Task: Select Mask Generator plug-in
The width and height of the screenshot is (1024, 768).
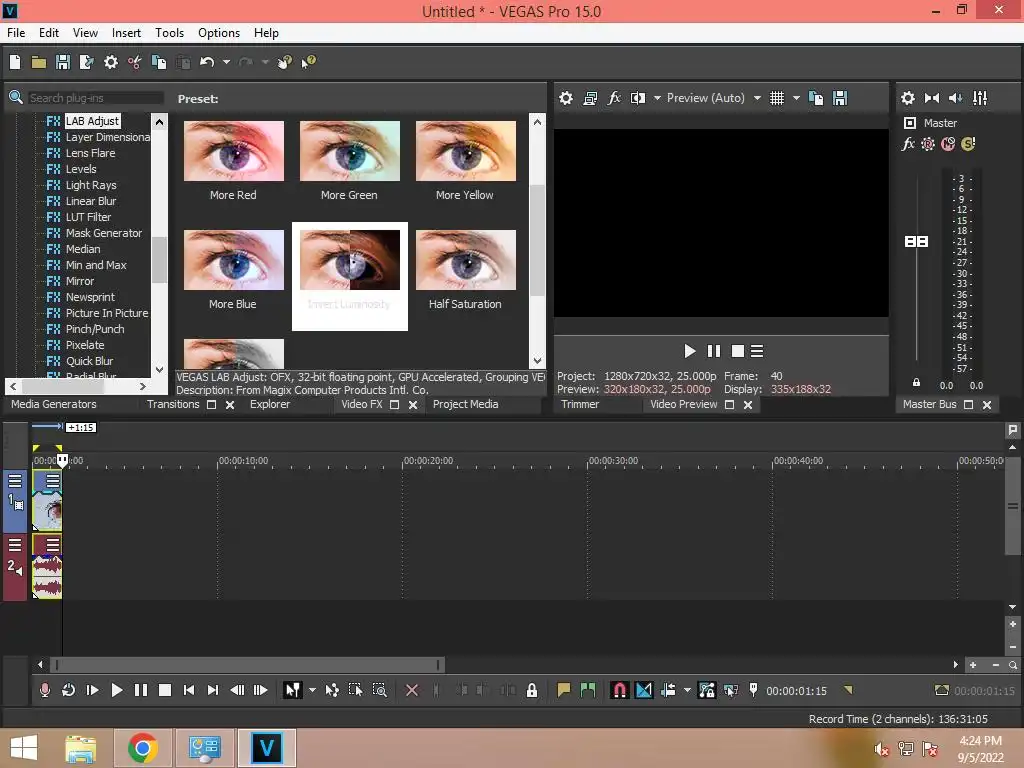Action: point(104,233)
